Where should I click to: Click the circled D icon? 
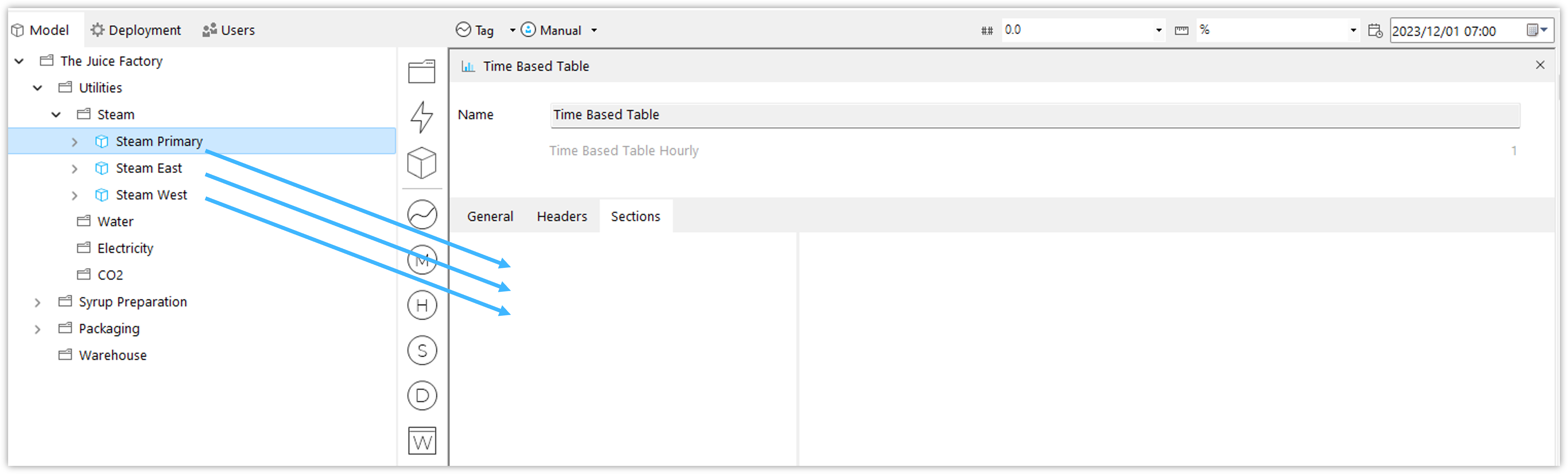tap(422, 396)
